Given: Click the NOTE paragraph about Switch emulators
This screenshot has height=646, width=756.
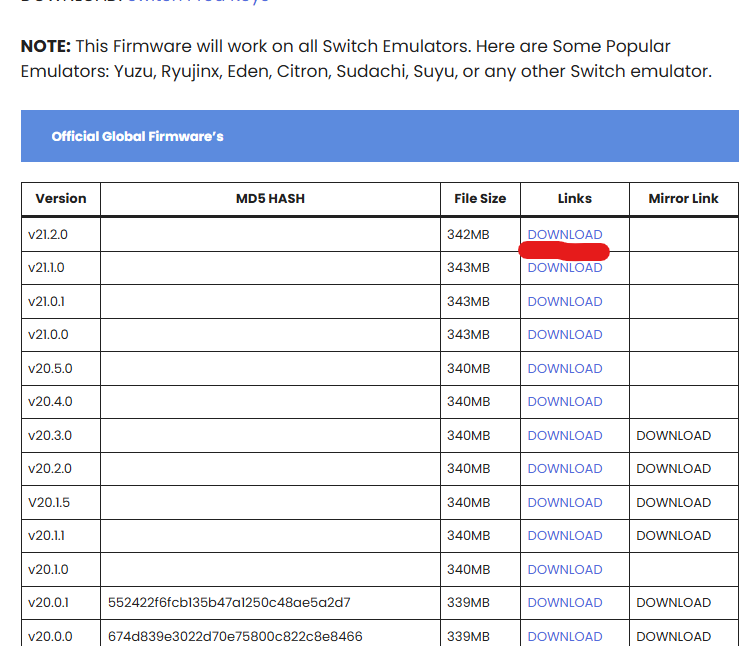Looking at the screenshot, I should pyautogui.click(x=366, y=59).
